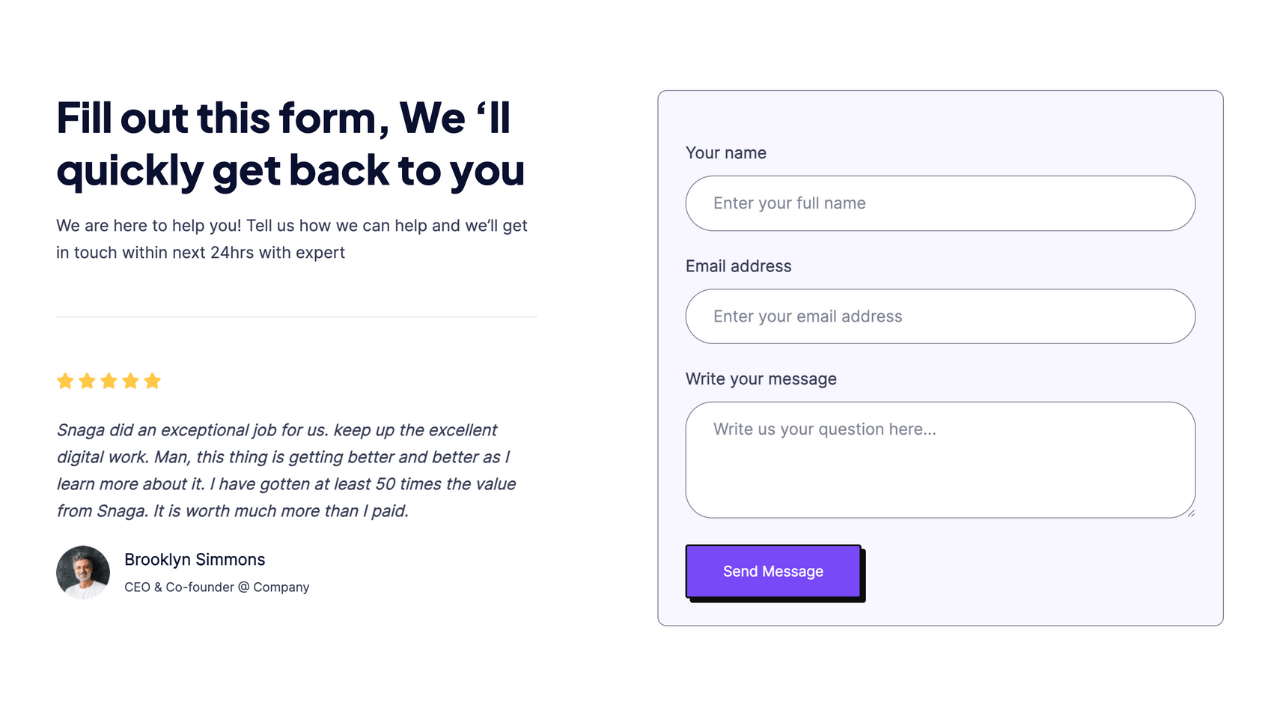
Task: Click the first rating star
Action: (x=65, y=381)
